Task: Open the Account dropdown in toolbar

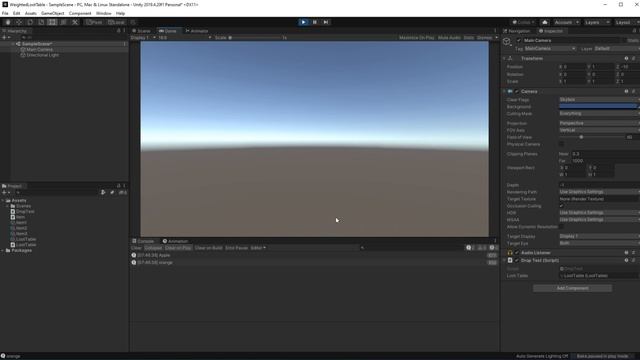Action: (567, 22)
